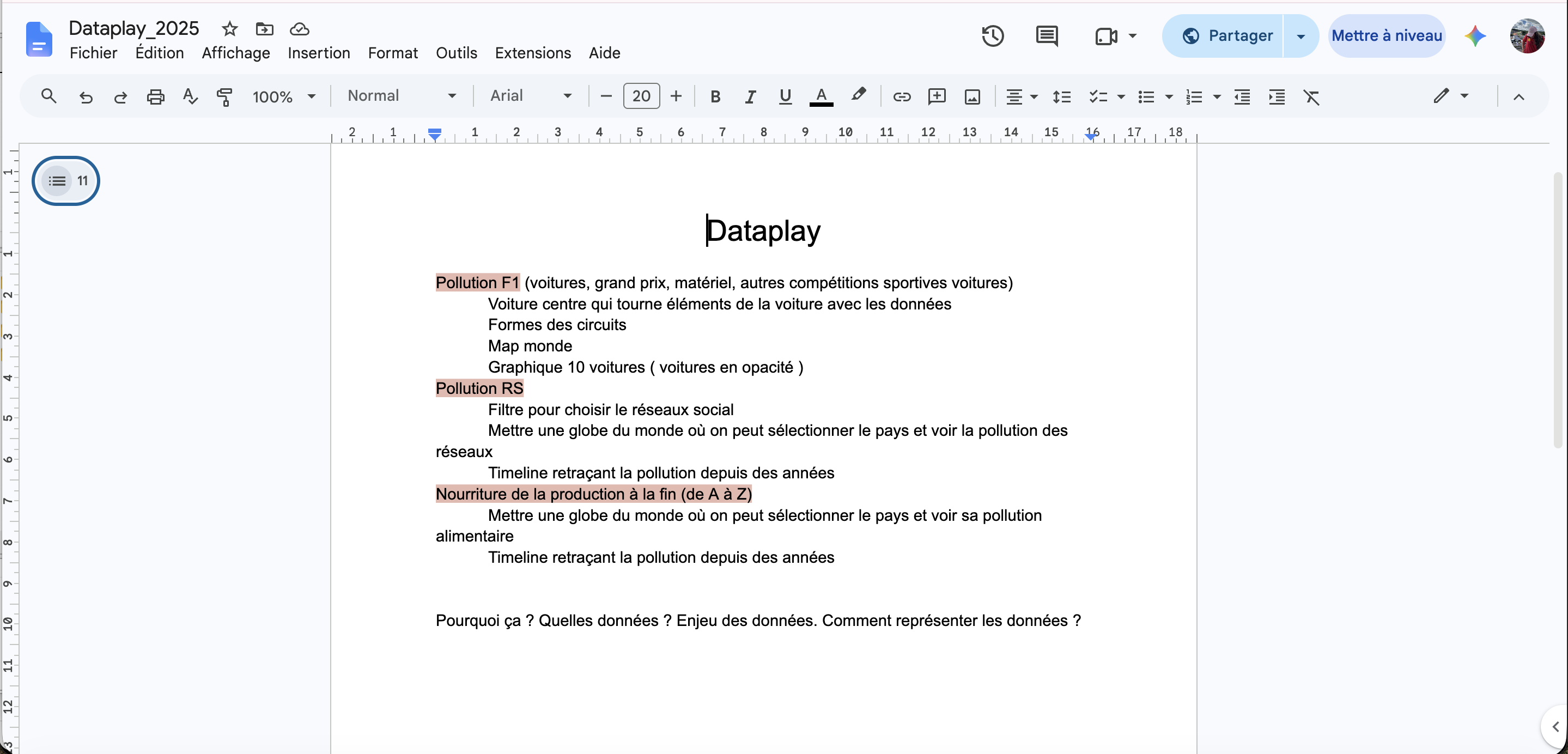Click Mettre à niveau button

tap(1386, 36)
